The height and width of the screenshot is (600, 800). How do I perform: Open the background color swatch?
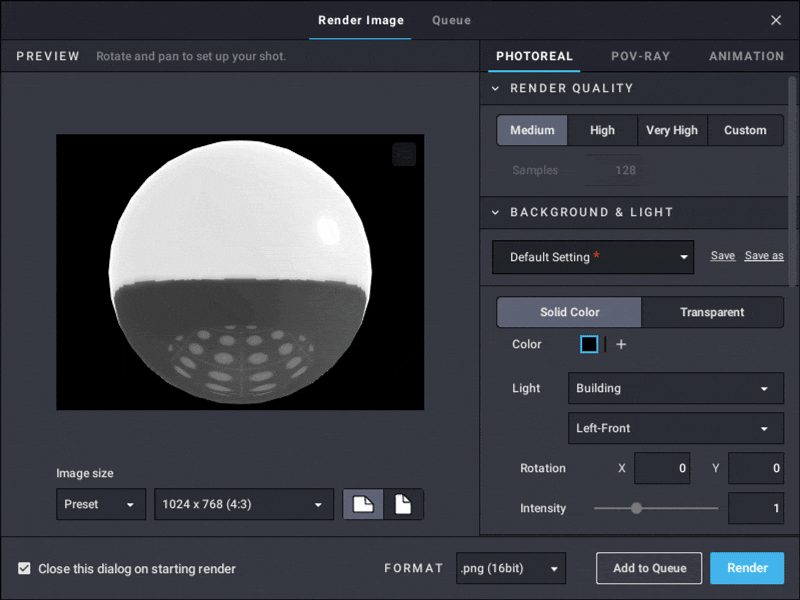coord(588,344)
